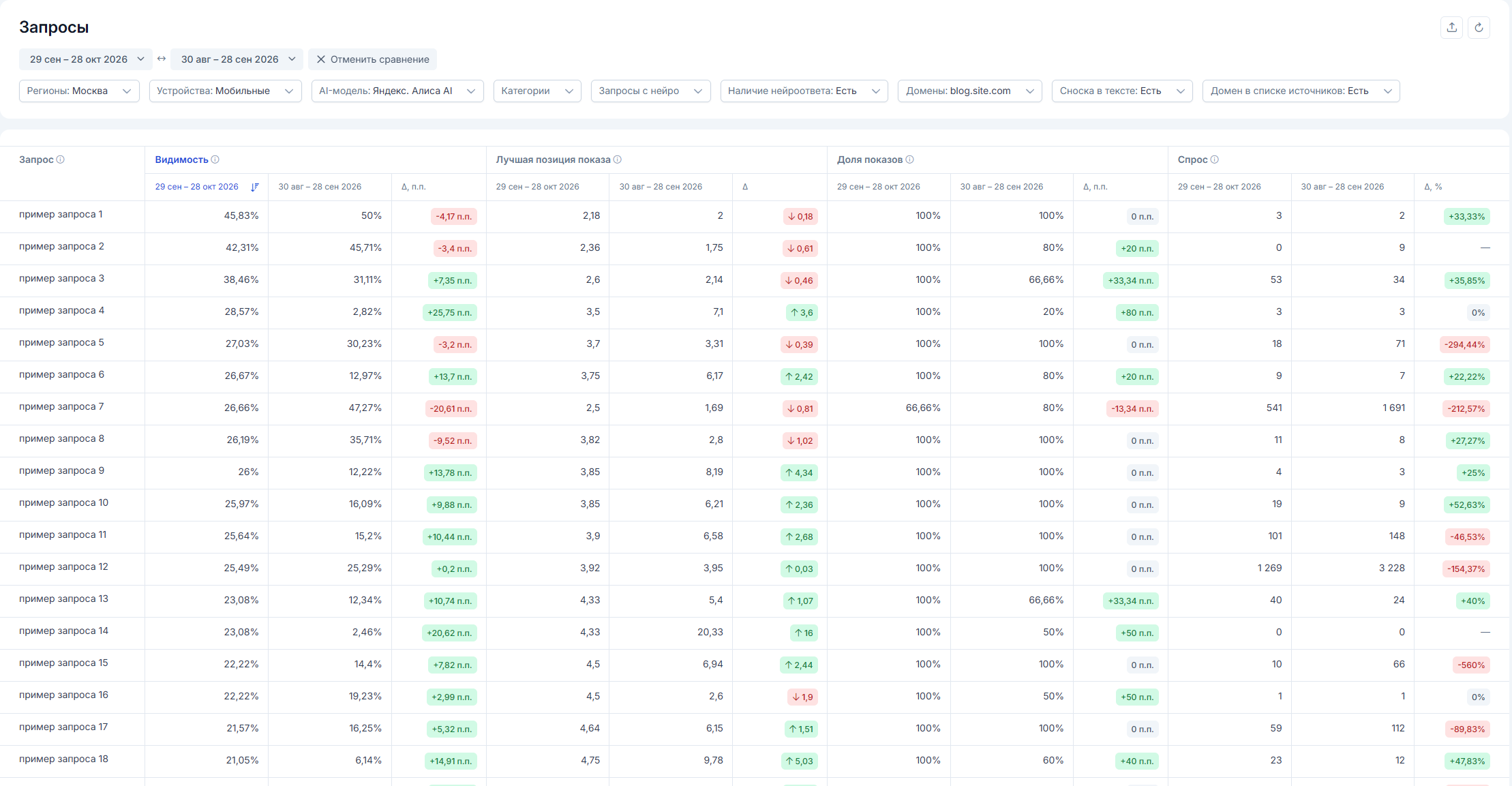Screen dimensions: 1512x786
Task: Cancel comparison with Отменить сравнение
Action: 372,59
